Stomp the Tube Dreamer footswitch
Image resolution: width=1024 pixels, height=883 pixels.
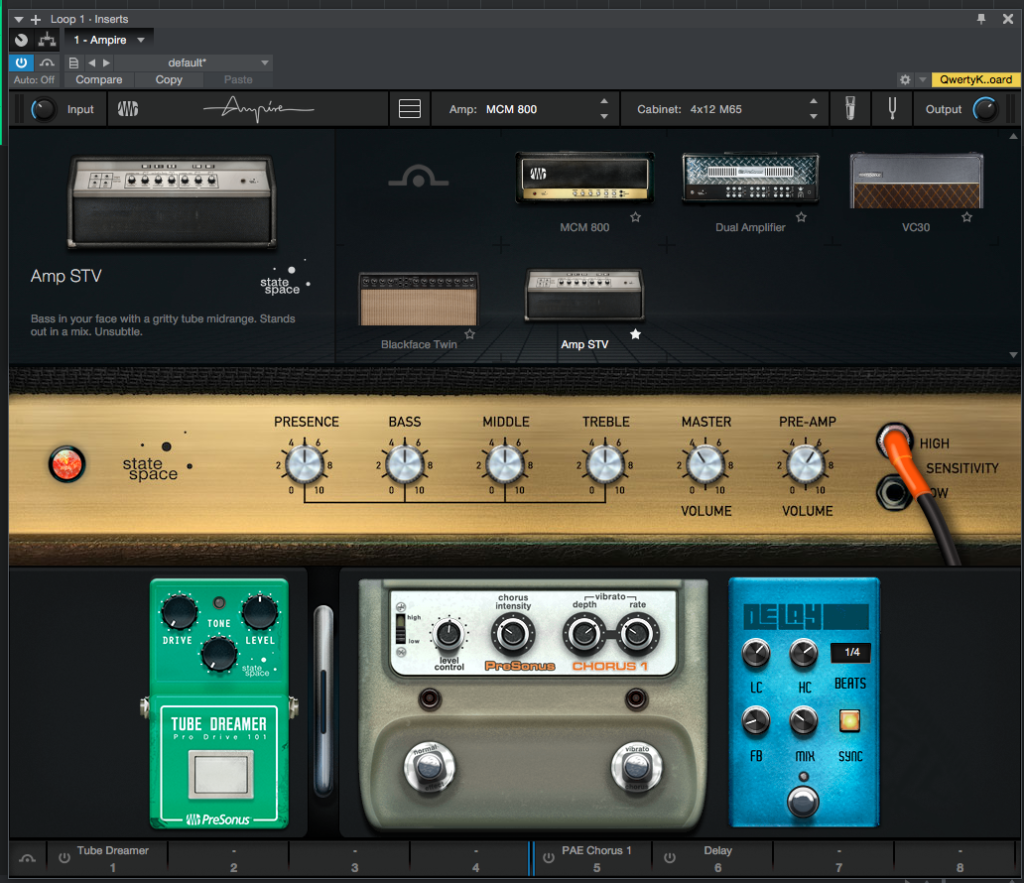[x=221, y=775]
